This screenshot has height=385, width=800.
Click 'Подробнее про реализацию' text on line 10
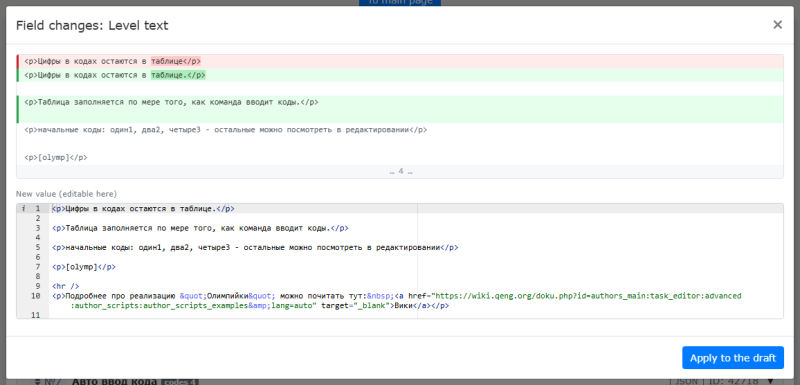click(121, 296)
